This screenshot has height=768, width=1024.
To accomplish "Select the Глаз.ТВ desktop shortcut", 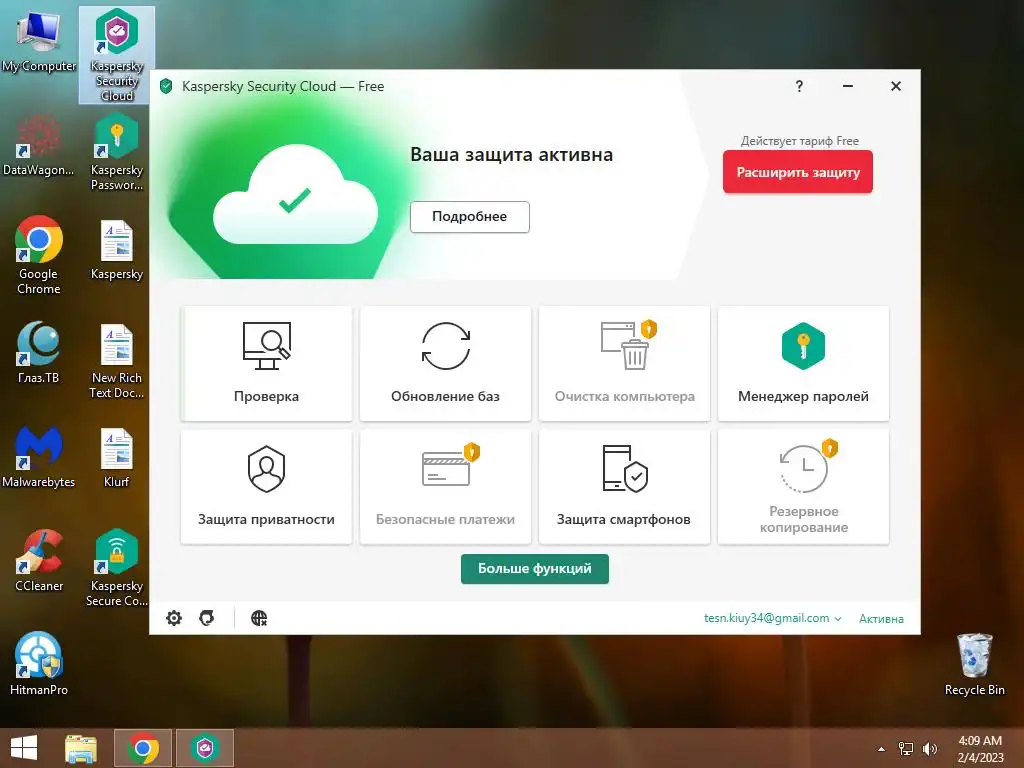I will point(39,353).
